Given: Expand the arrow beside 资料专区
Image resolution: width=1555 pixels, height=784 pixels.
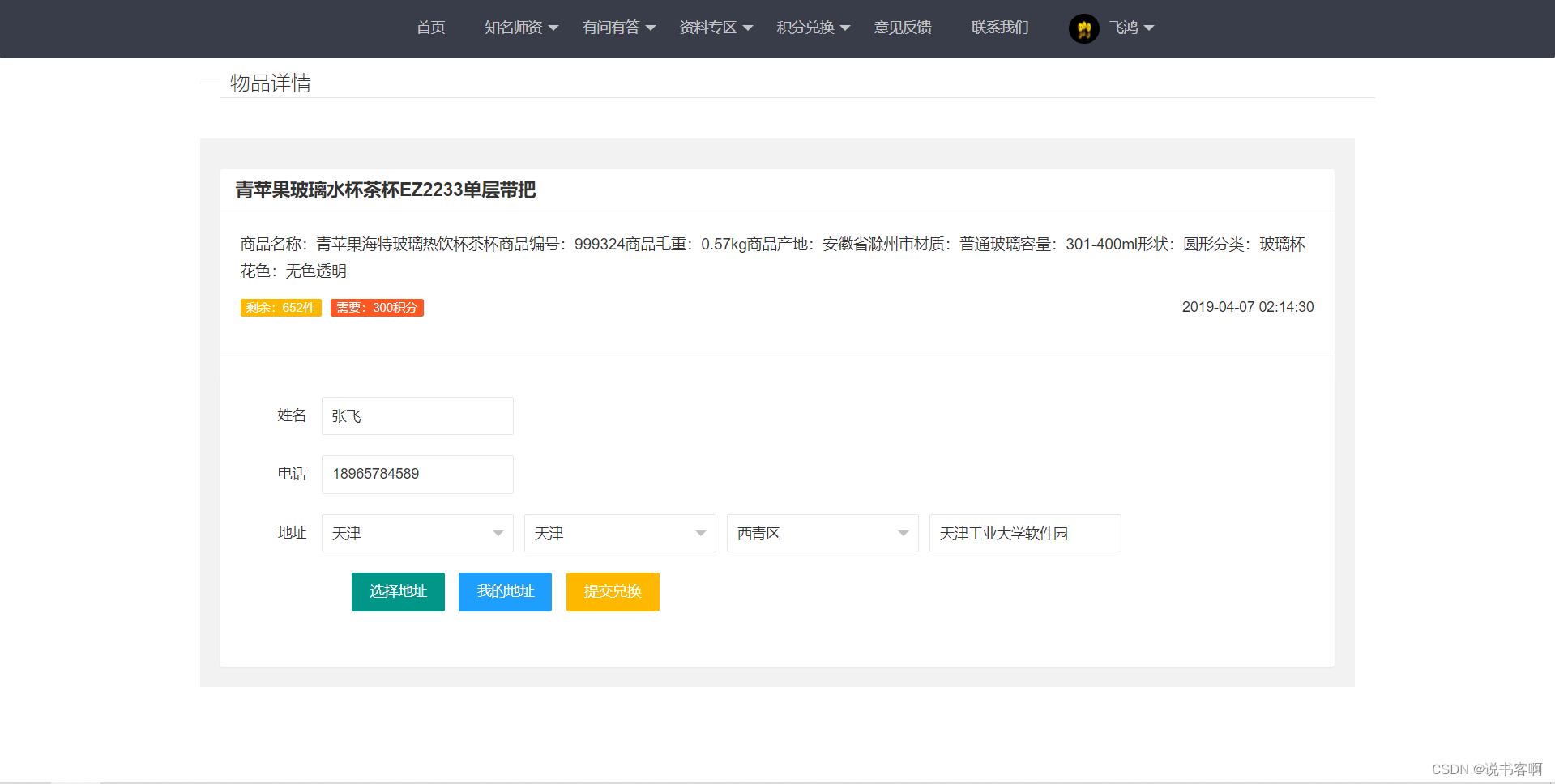Looking at the screenshot, I should (x=748, y=28).
